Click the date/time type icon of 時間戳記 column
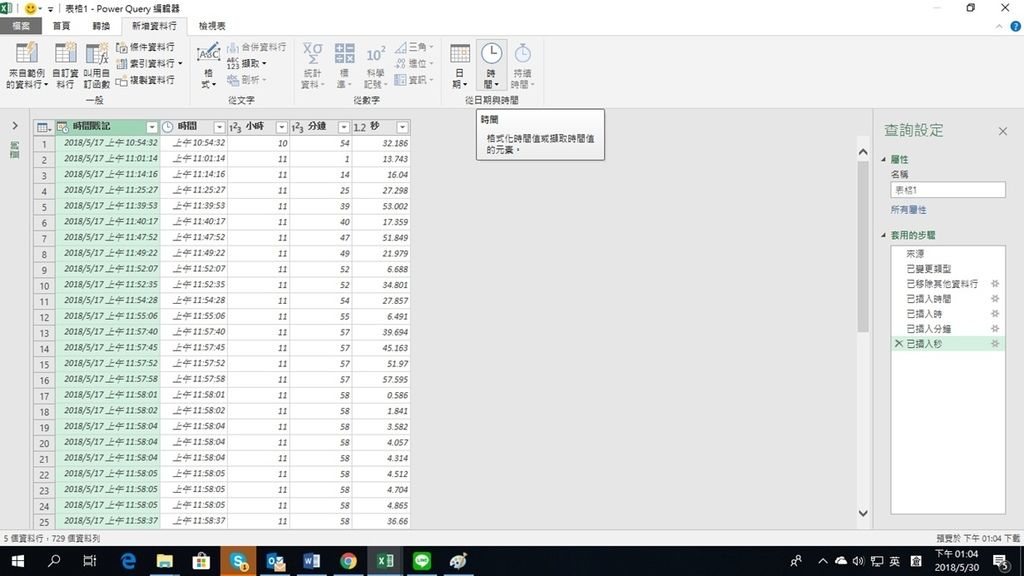1024x576 pixels. (x=63, y=127)
